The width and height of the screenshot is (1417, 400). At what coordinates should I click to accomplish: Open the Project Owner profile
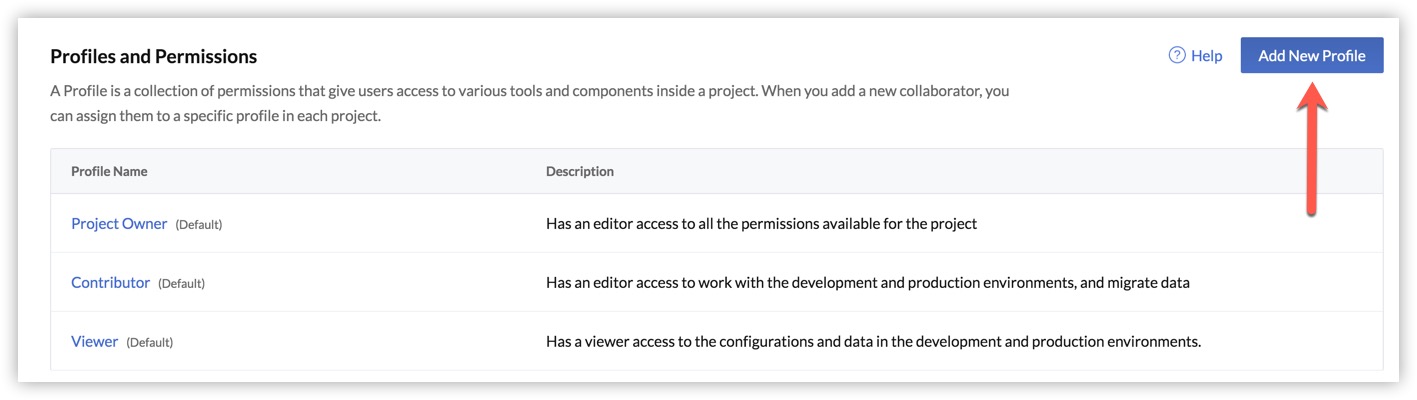119,224
